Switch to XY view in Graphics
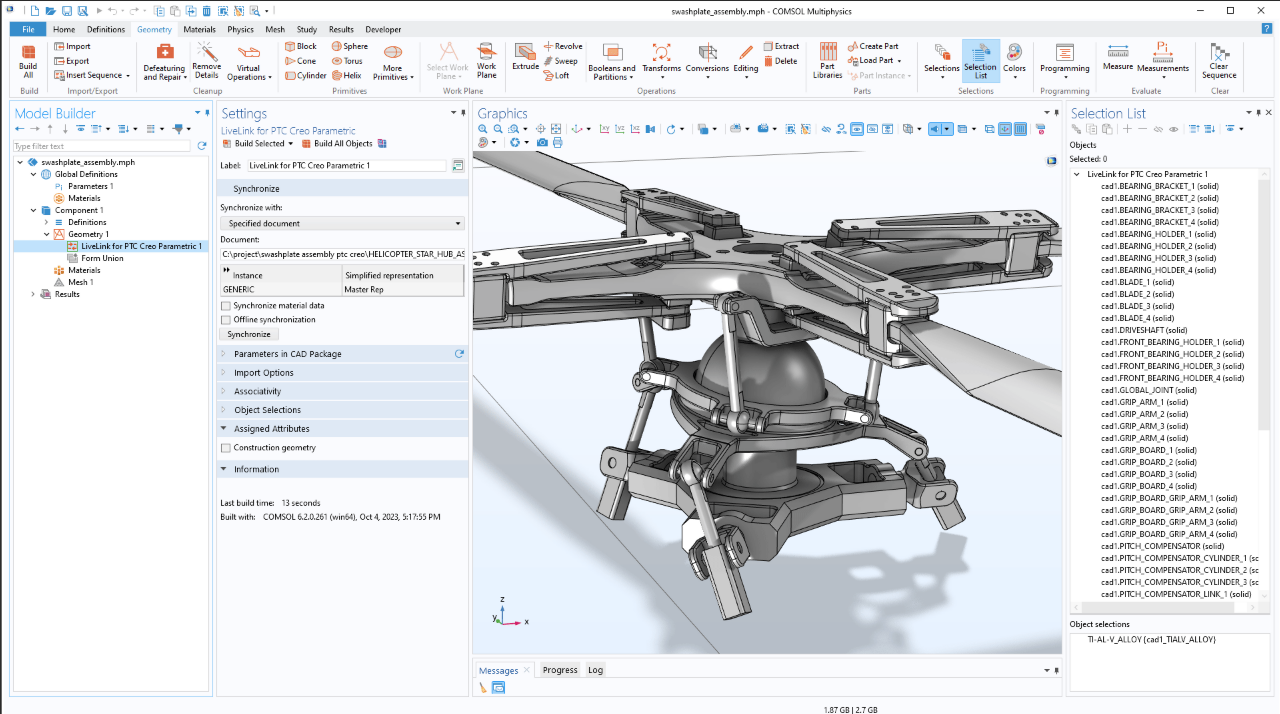The width and height of the screenshot is (1280, 714). pyautogui.click(x=604, y=129)
